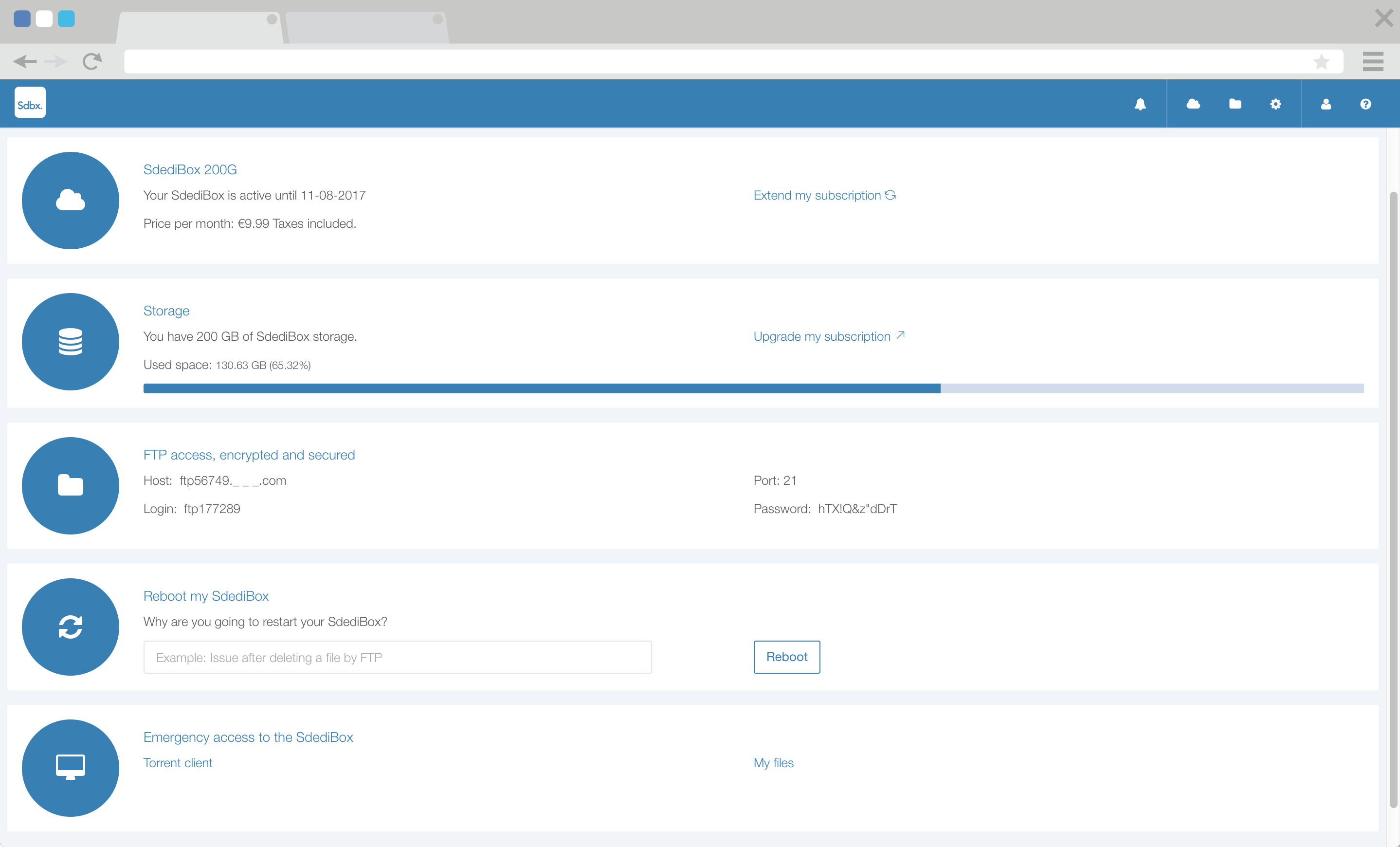Viewport: 1400px width, 847px height.
Task: Click the large folder circle icon for FTP access
Action: tap(71, 485)
